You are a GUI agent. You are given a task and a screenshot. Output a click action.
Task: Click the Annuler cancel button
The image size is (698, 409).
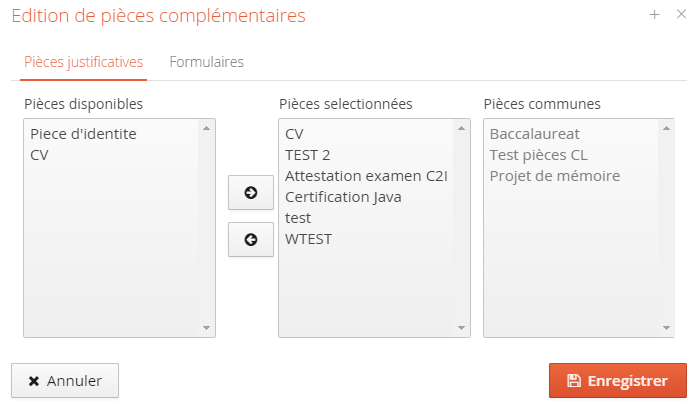point(65,381)
